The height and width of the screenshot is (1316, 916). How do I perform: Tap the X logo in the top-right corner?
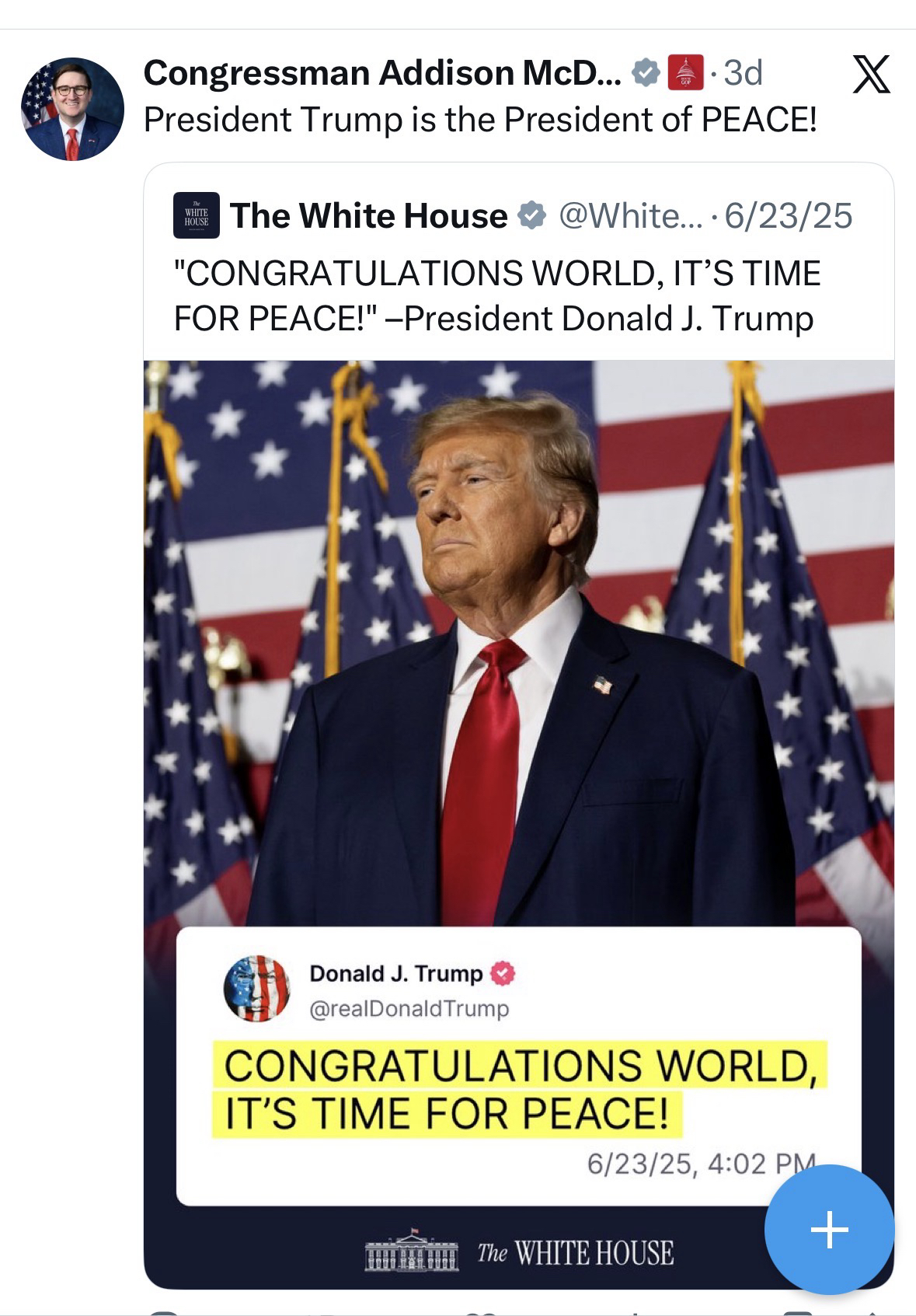[x=871, y=75]
